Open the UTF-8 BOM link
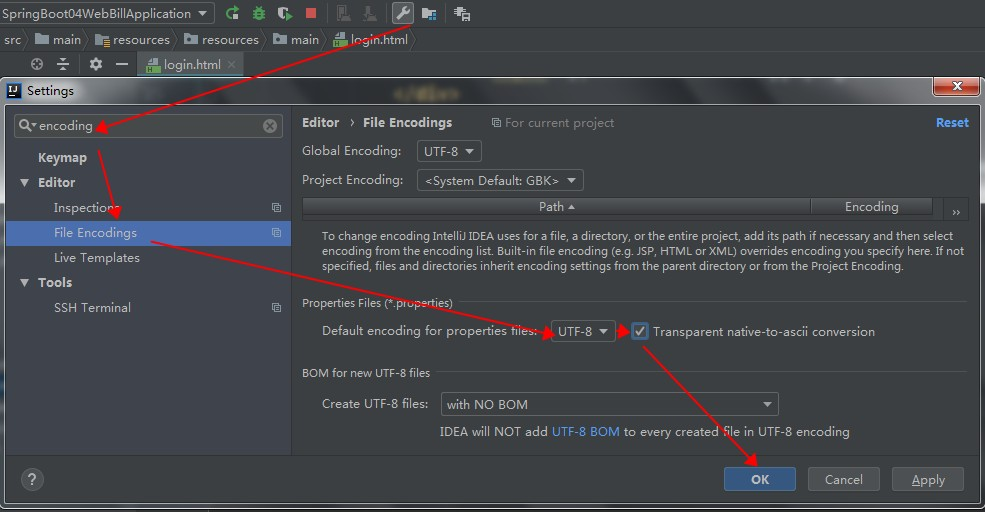This screenshot has height=512, width=985. click(x=585, y=432)
